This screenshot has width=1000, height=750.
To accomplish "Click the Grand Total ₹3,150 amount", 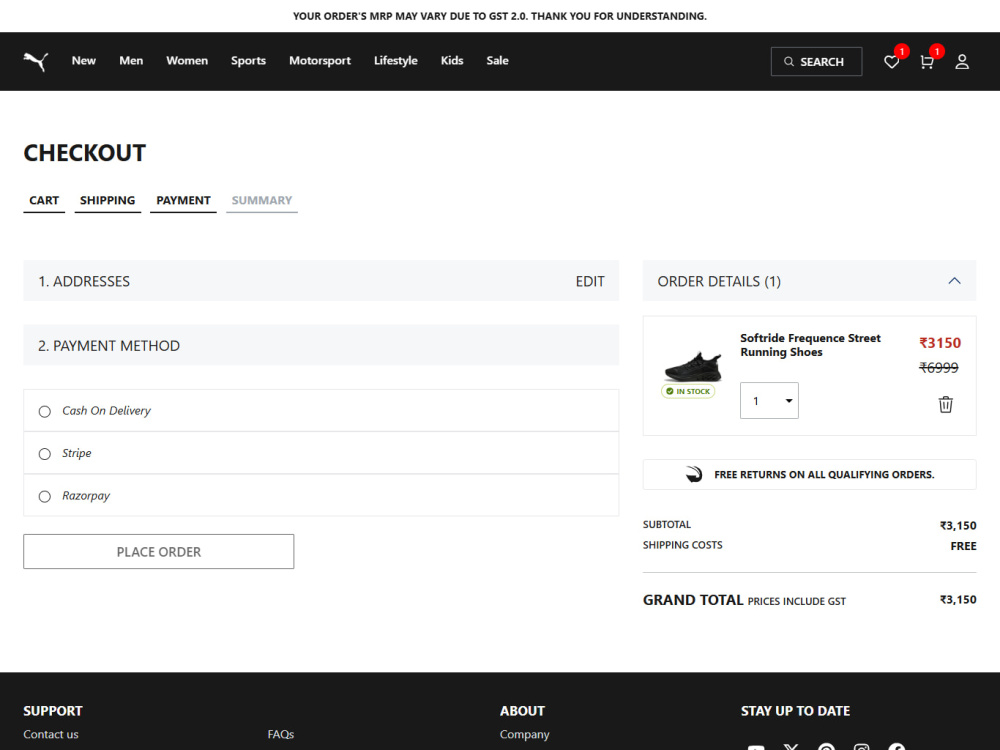I will click(x=958, y=599).
